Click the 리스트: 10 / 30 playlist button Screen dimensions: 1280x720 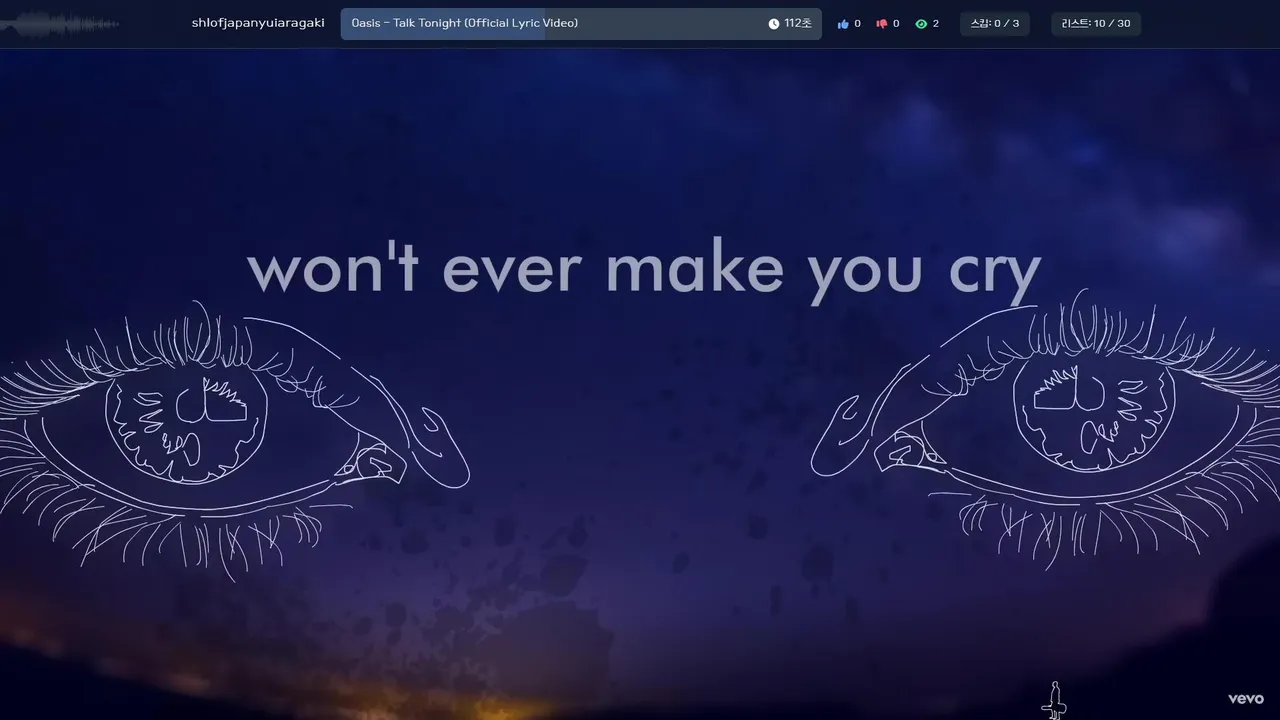tap(1096, 24)
